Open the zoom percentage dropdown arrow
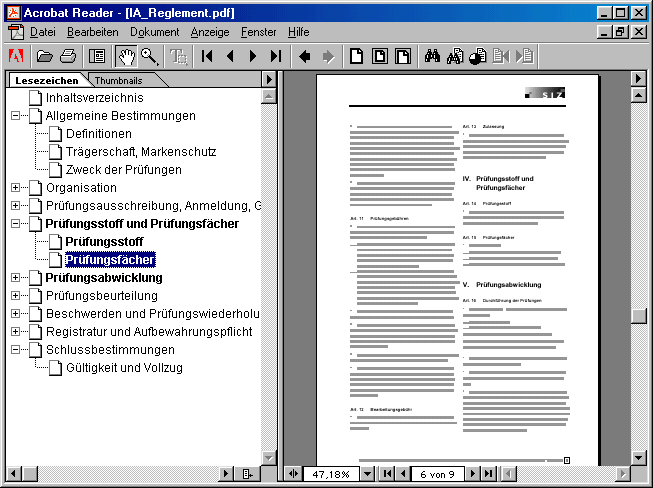 (366, 473)
